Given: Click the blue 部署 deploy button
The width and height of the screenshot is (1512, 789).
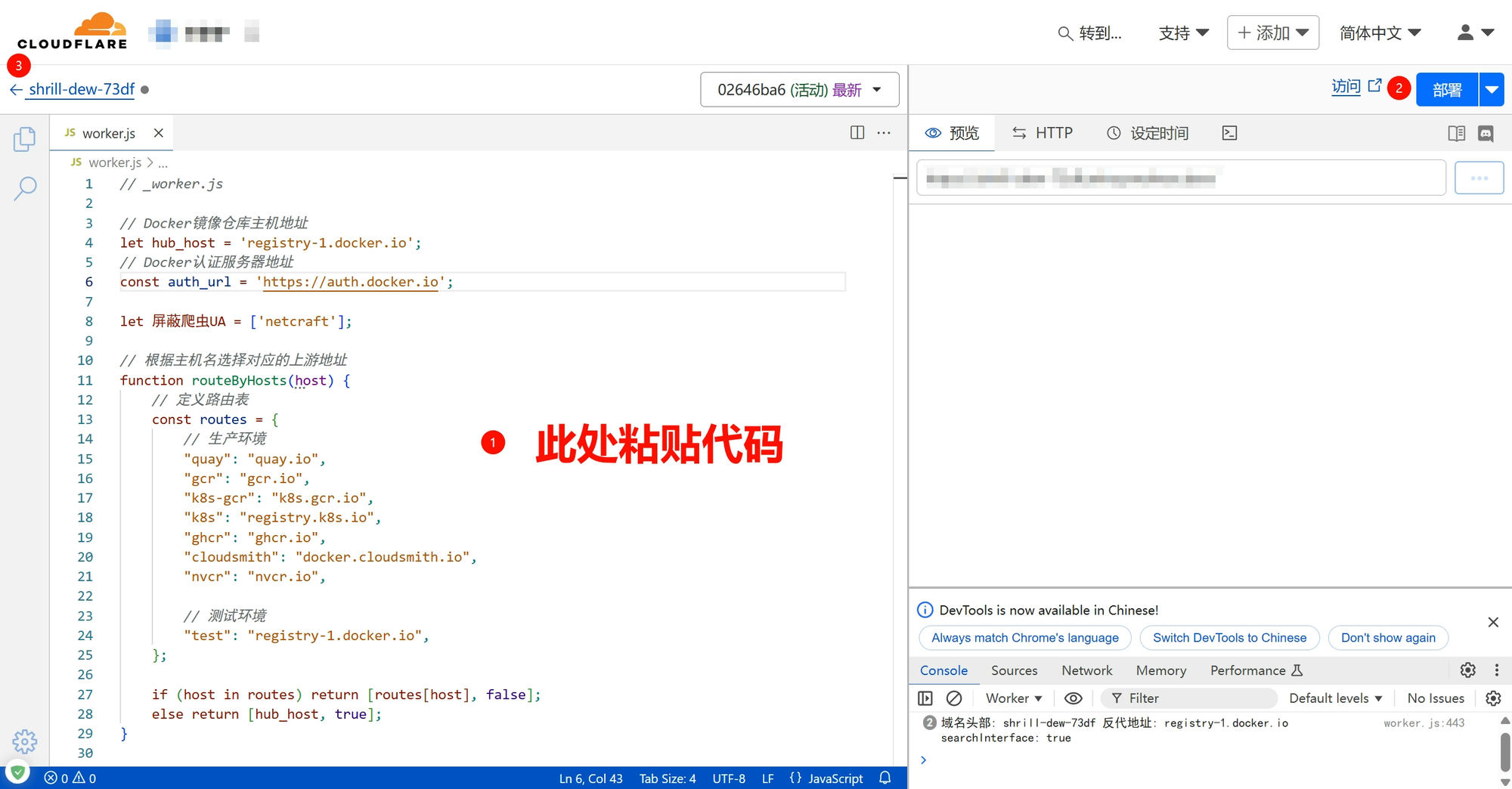Looking at the screenshot, I should (x=1446, y=90).
